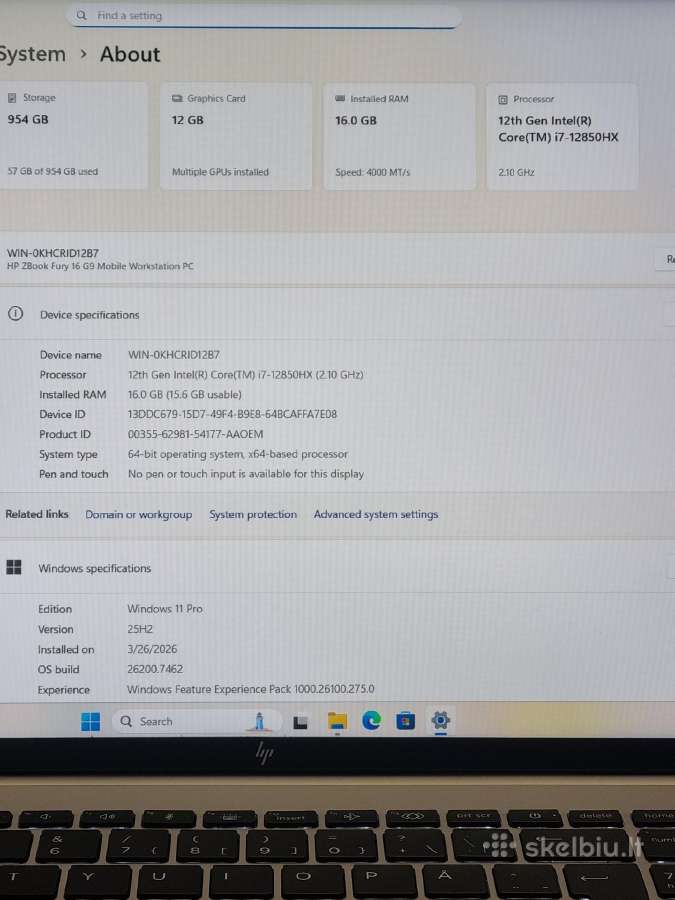Launch File Explorer from the taskbar

337,721
